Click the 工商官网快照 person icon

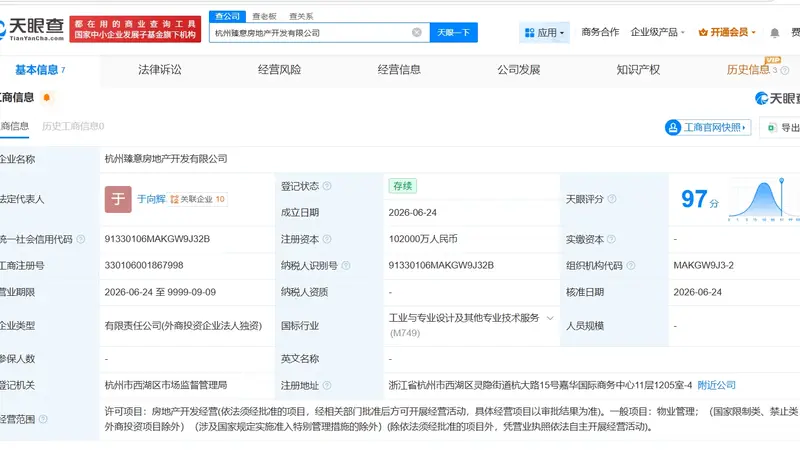pos(673,127)
